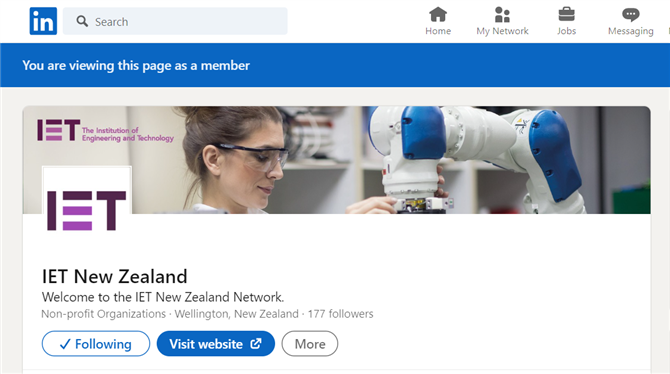Open the Home navigation icon
Viewport: 670px width, 374px height.
pyautogui.click(x=438, y=15)
